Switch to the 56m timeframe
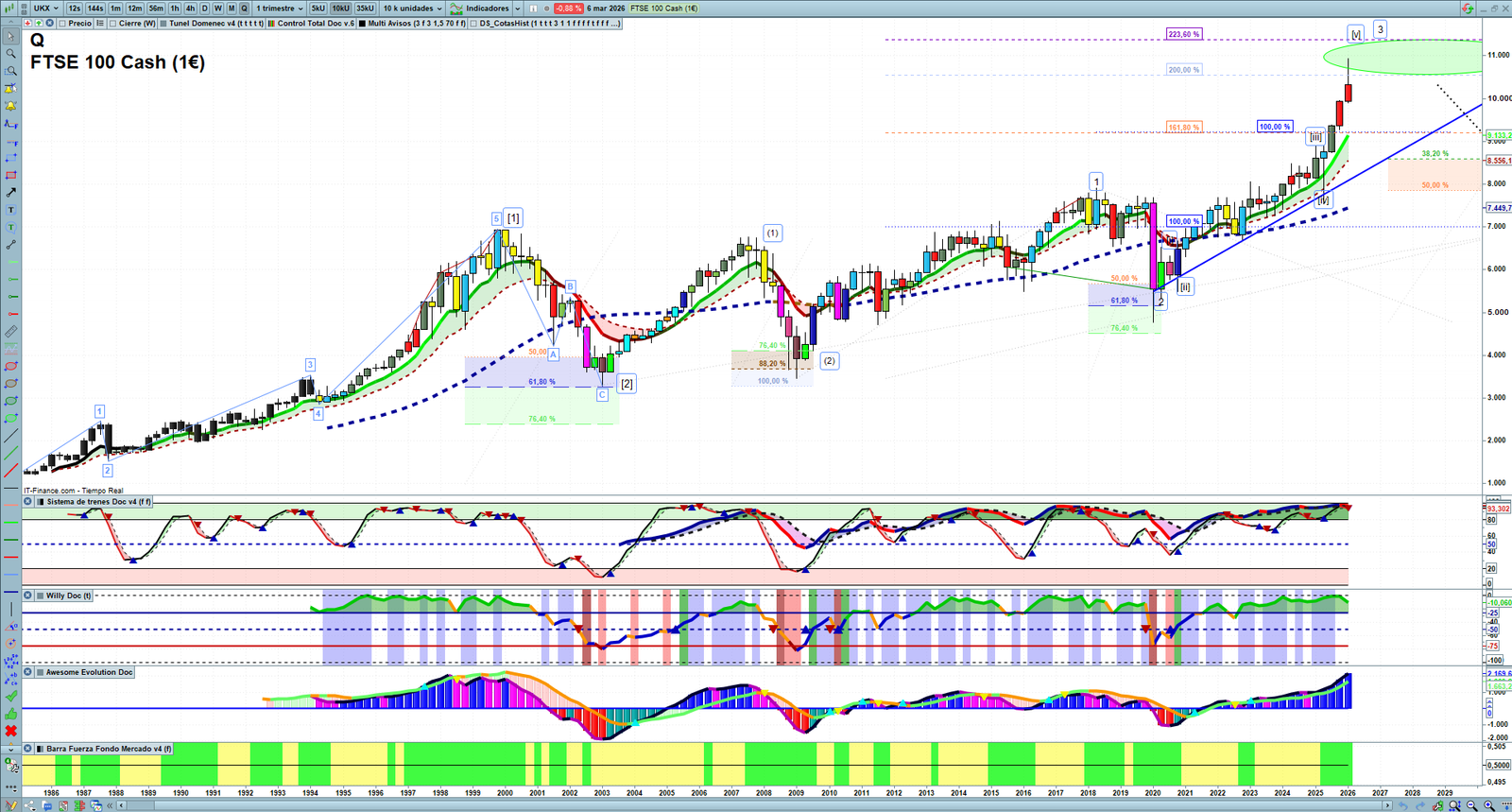The height and width of the screenshot is (812, 1512). point(156,9)
